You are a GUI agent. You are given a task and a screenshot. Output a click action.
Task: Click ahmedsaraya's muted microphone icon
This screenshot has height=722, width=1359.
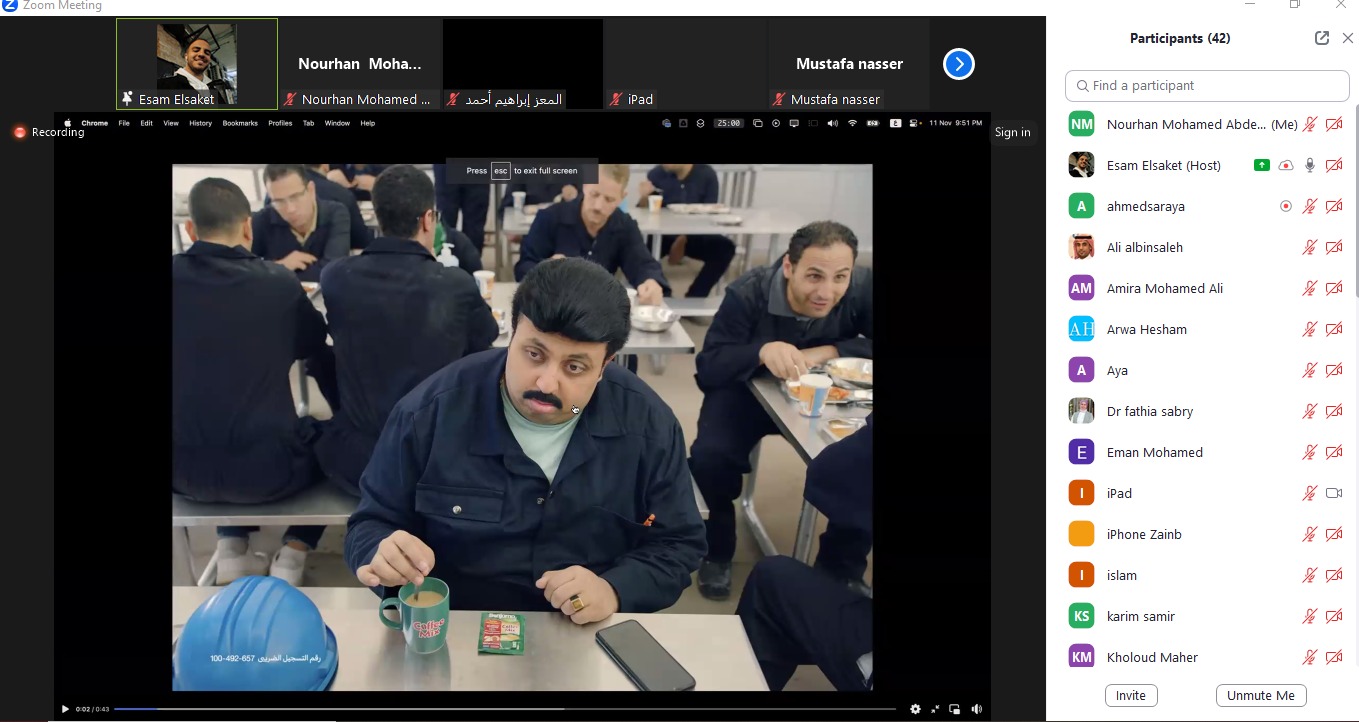coord(1309,206)
